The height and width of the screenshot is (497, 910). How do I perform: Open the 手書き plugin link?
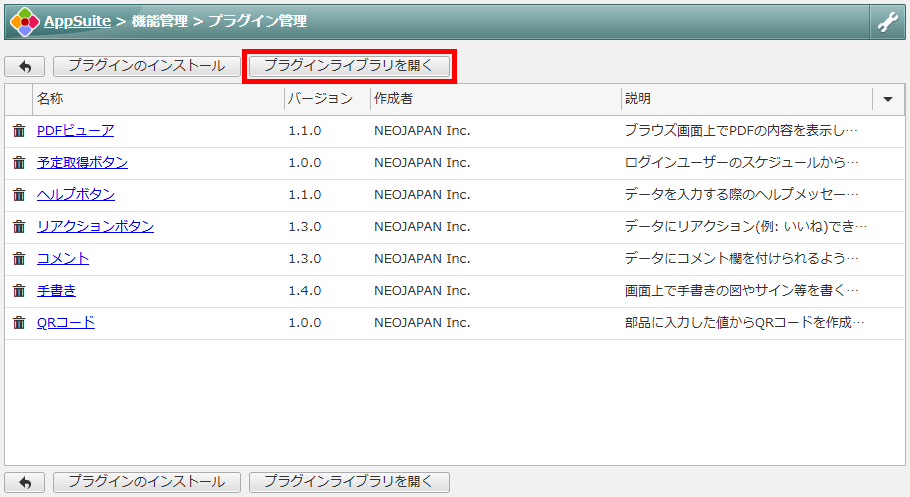(x=56, y=290)
